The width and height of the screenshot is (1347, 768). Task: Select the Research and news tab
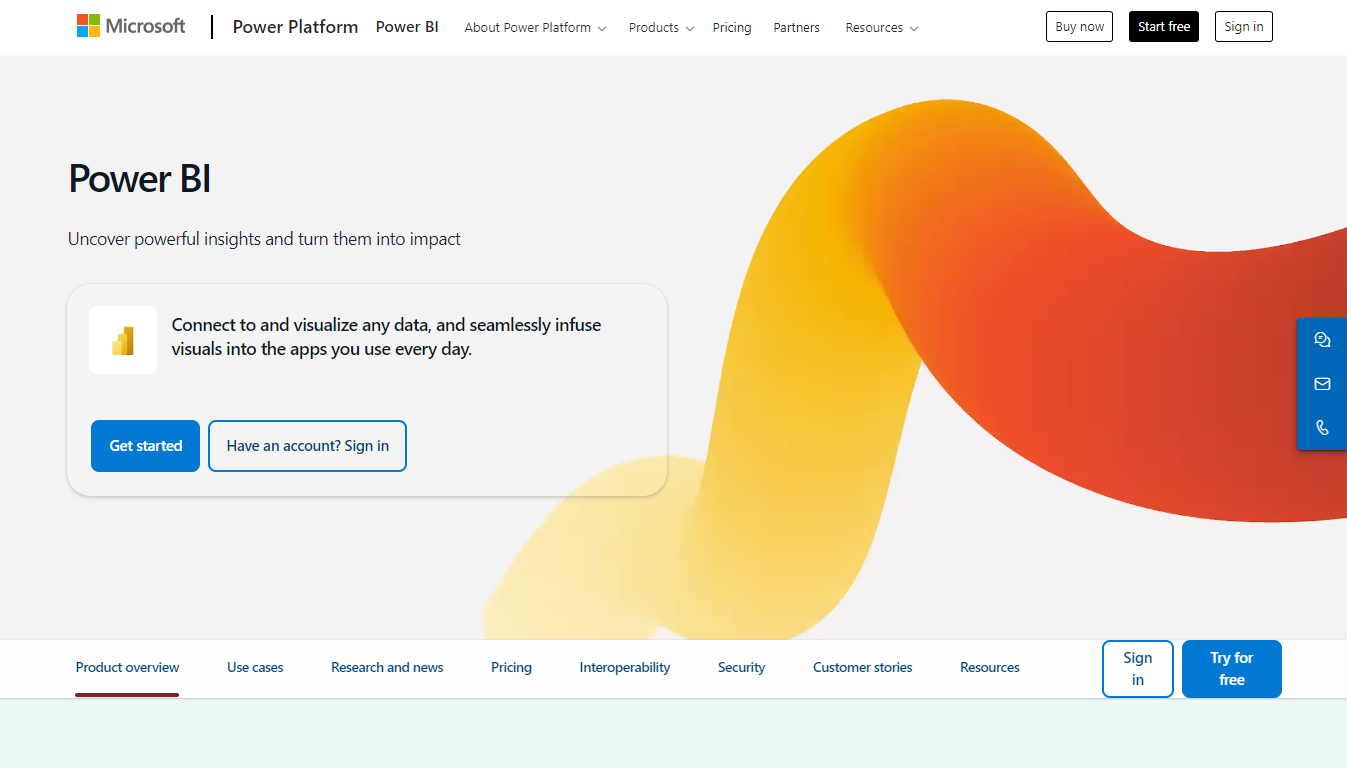(x=387, y=668)
